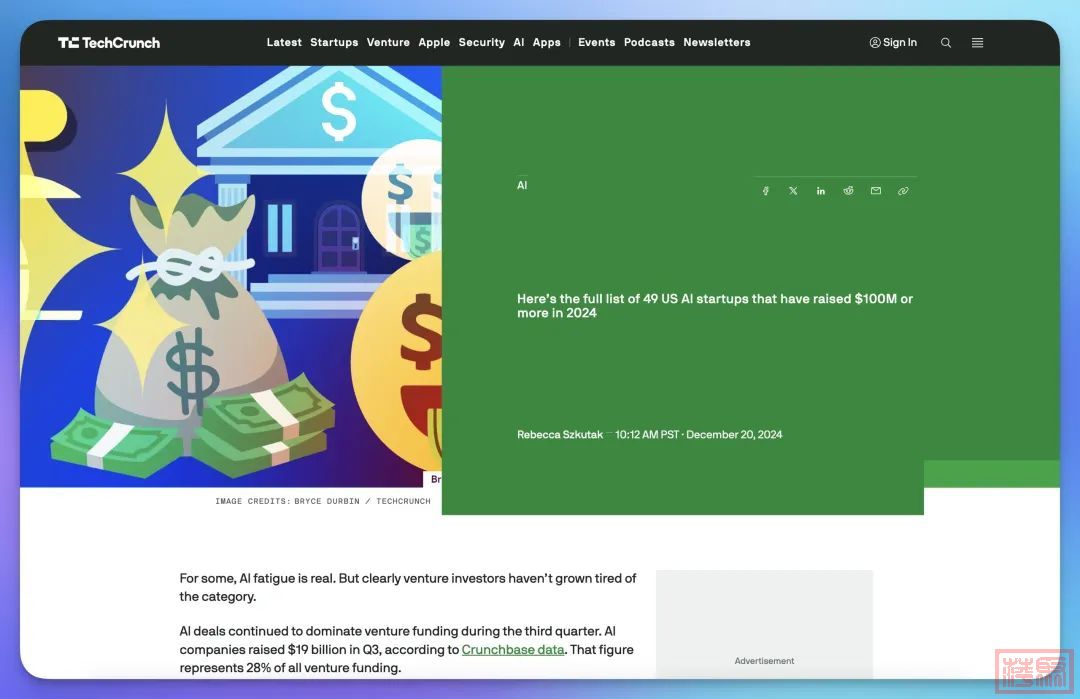Share article on Reddit
Viewport: 1080px width, 699px height.
pyautogui.click(x=848, y=191)
